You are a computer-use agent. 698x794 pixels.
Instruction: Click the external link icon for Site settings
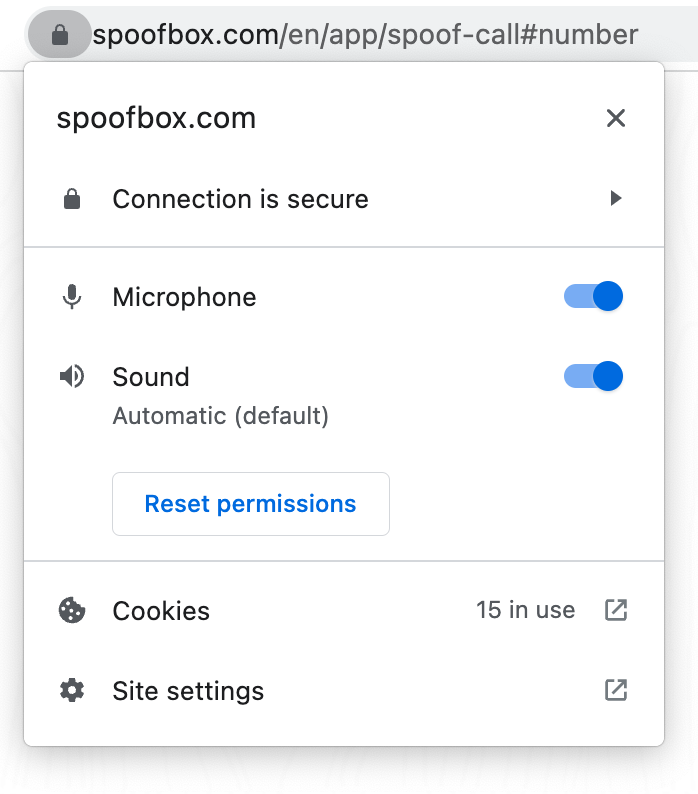[616, 690]
